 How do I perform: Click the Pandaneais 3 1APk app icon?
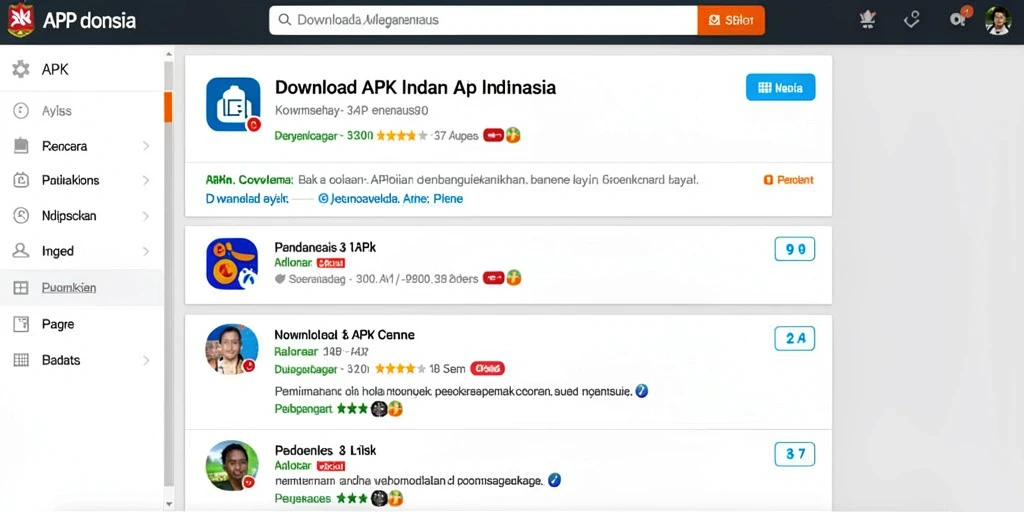coord(232,263)
